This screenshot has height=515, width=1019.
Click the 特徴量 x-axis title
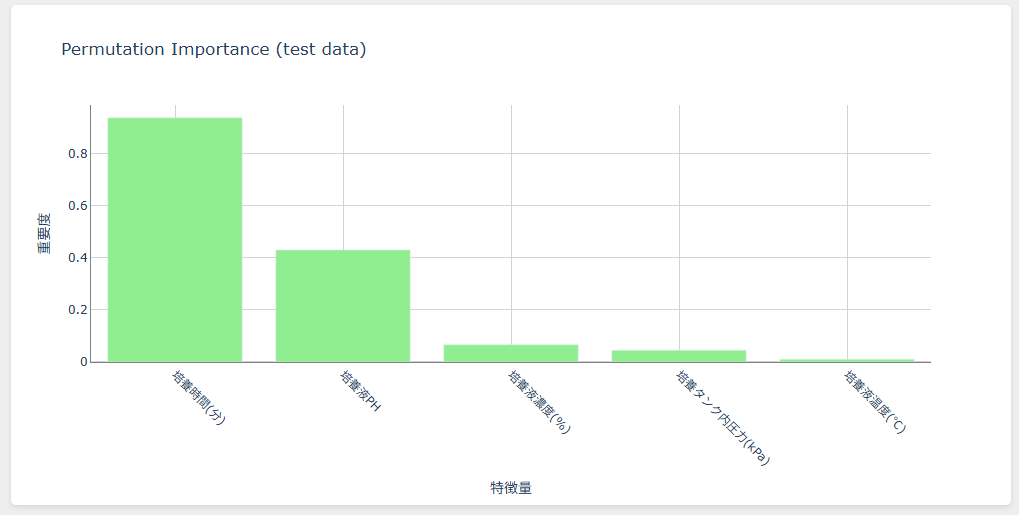click(511, 488)
